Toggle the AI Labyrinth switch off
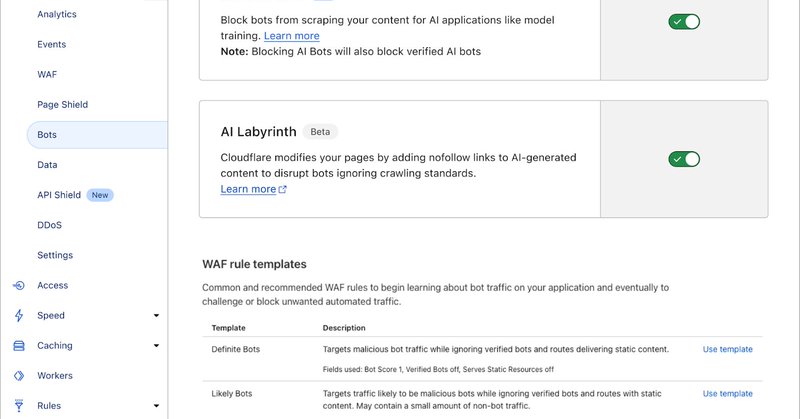The height and width of the screenshot is (419, 800). click(x=684, y=159)
